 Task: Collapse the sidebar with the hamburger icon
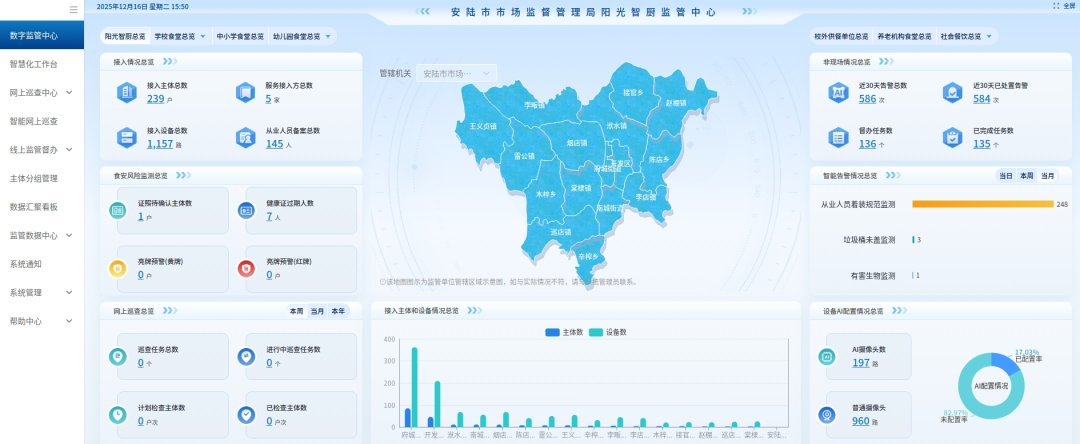coord(73,9)
